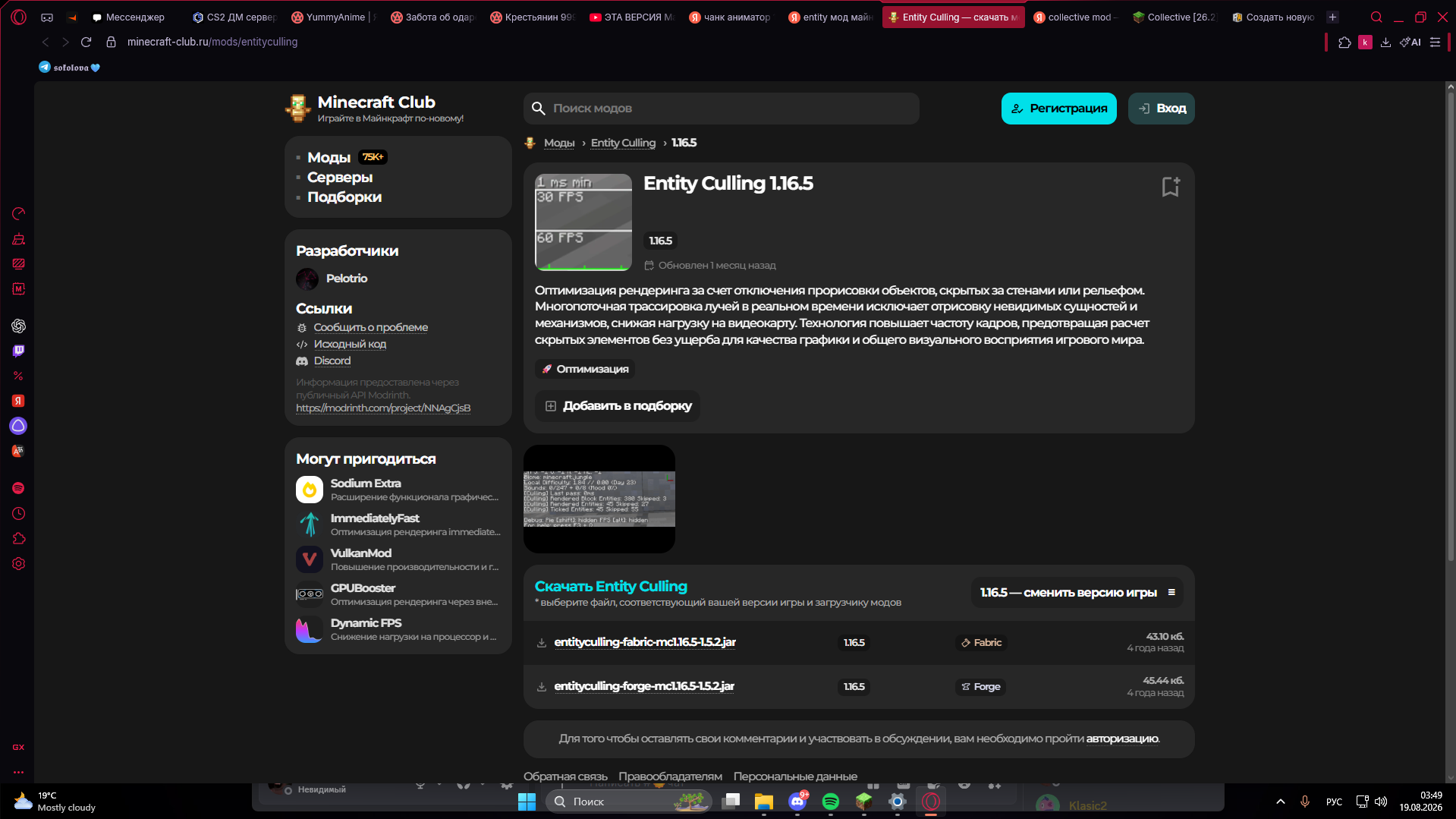1456x819 pixels.
Task: Click the tab search magnifier icon
Action: [1376, 17]
